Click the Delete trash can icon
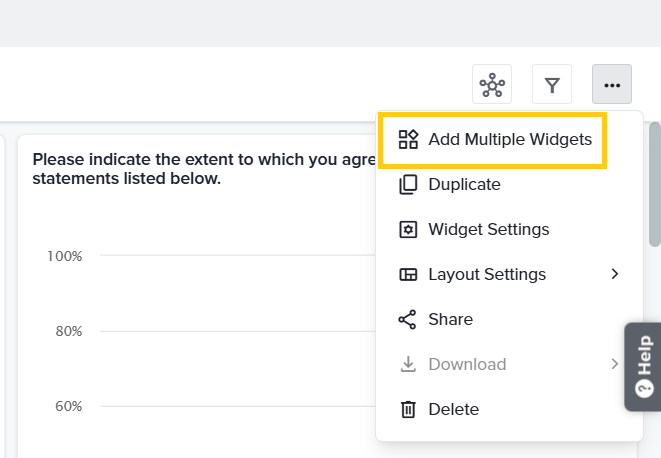661x458 pixels. pos(408,409)
